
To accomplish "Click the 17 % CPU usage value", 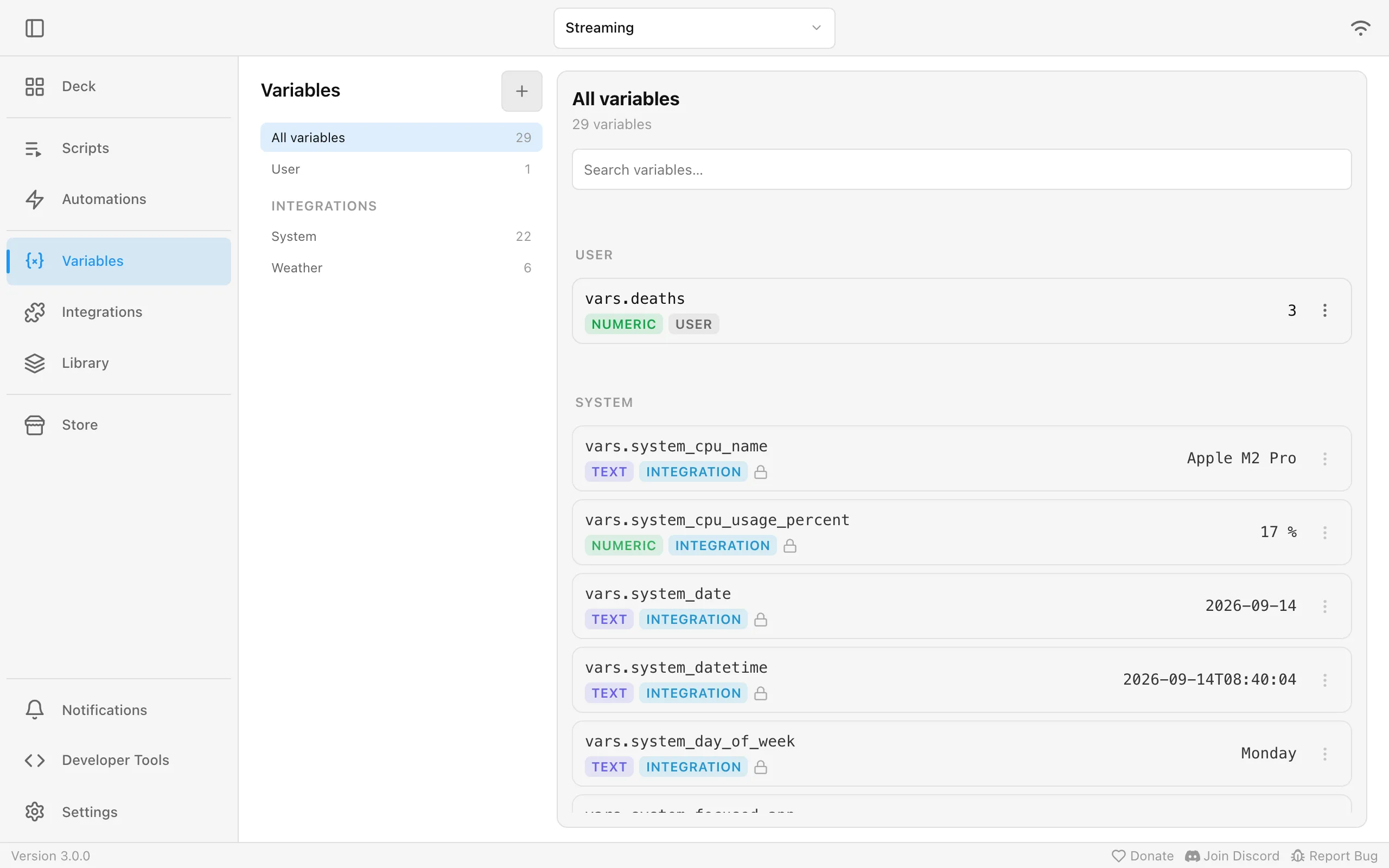I will [x=1278, y=532].
